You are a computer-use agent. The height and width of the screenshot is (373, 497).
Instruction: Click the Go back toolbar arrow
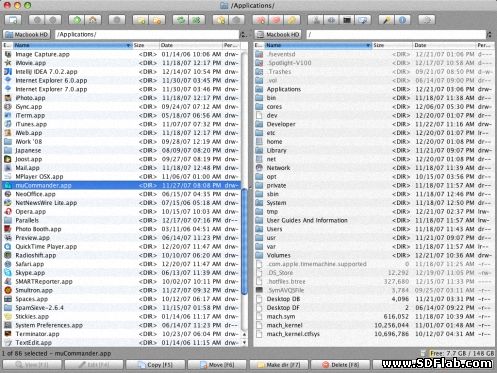tap(37, 20)
